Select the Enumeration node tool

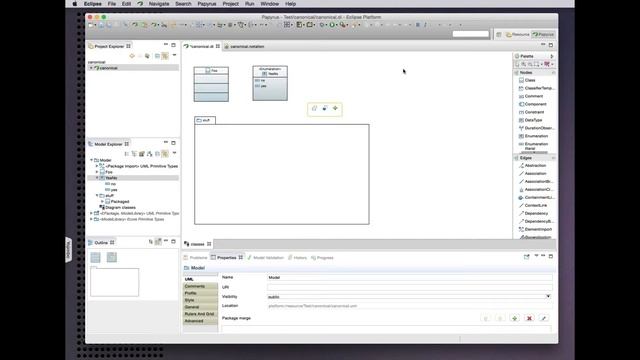pyautogui.click(x=533, y=136)
